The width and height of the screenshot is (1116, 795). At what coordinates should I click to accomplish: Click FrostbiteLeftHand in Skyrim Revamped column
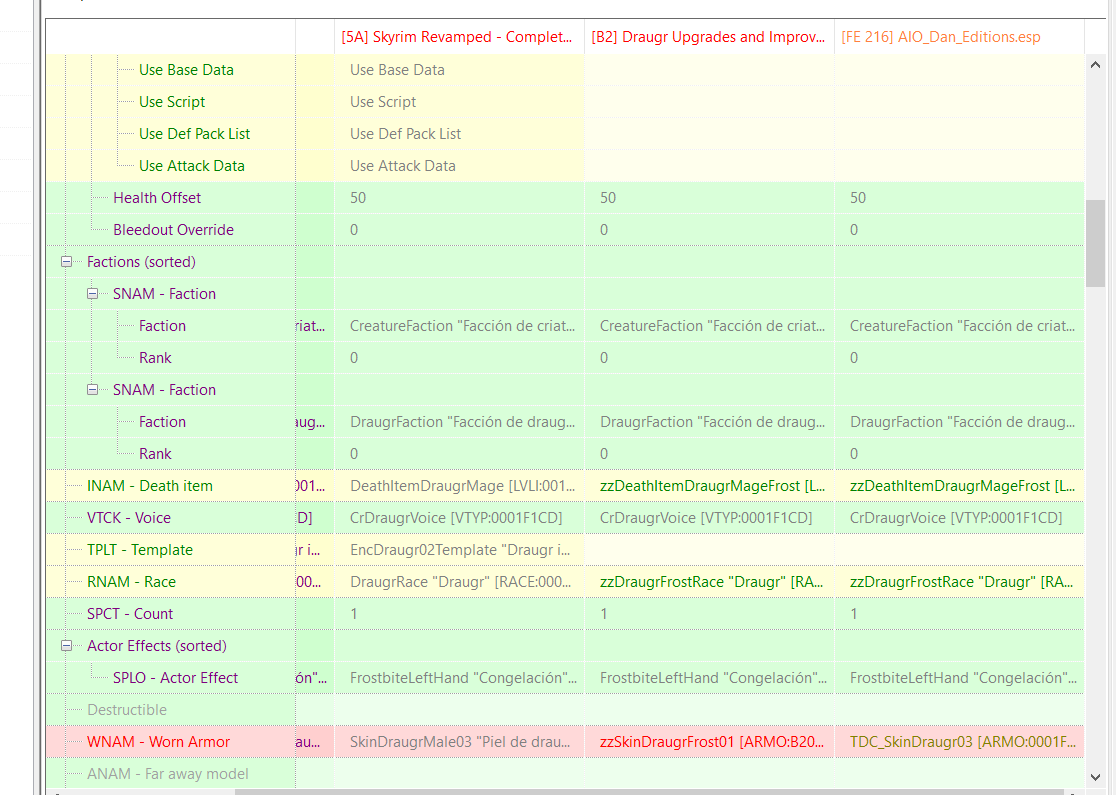tap(459, 678)
